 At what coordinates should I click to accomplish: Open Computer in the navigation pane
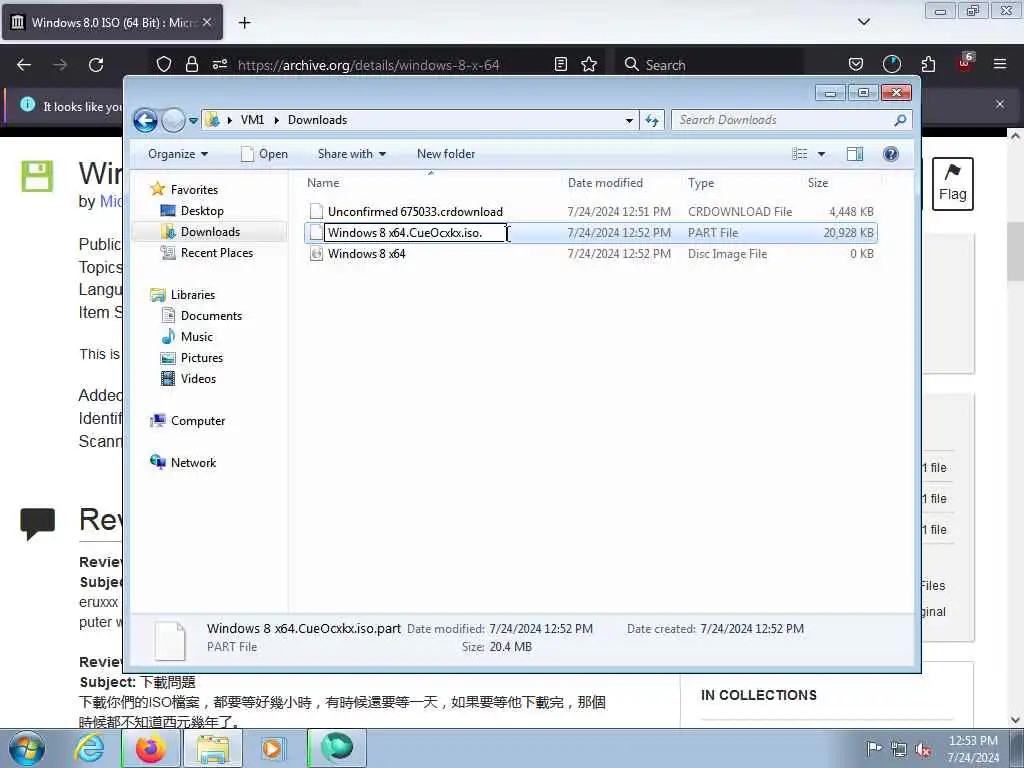tap(197, 421)
